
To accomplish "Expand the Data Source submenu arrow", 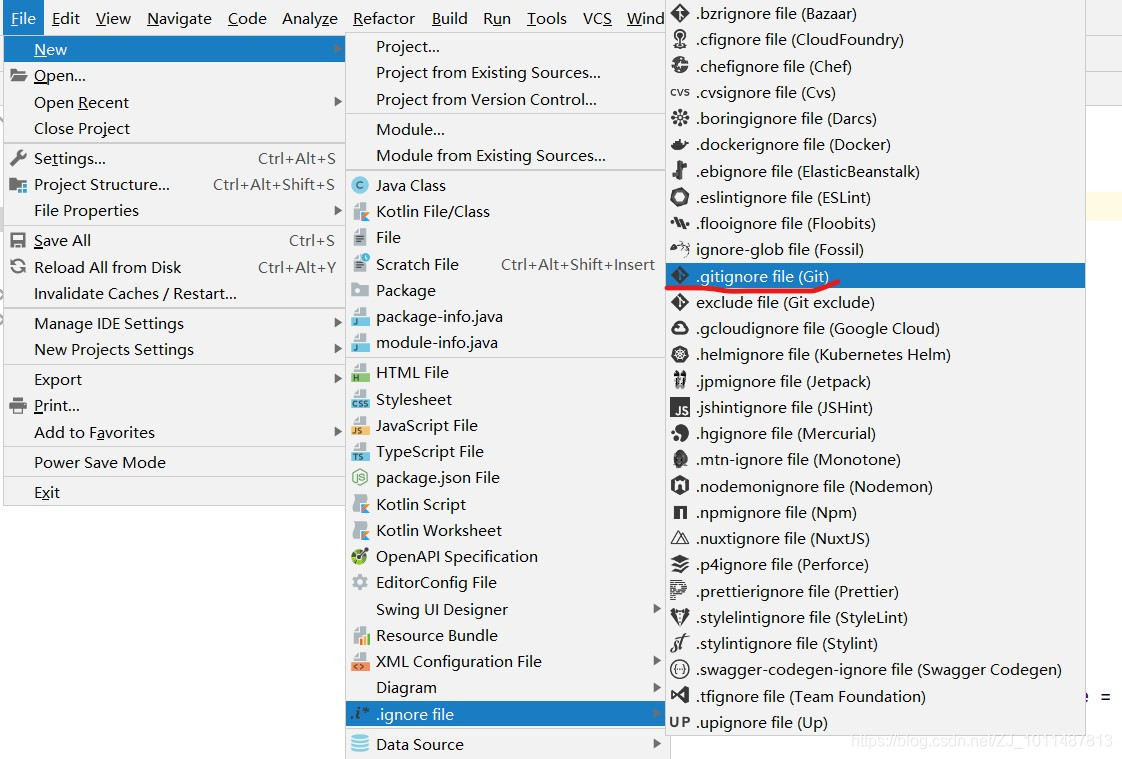I will click(x=656, y=744).
